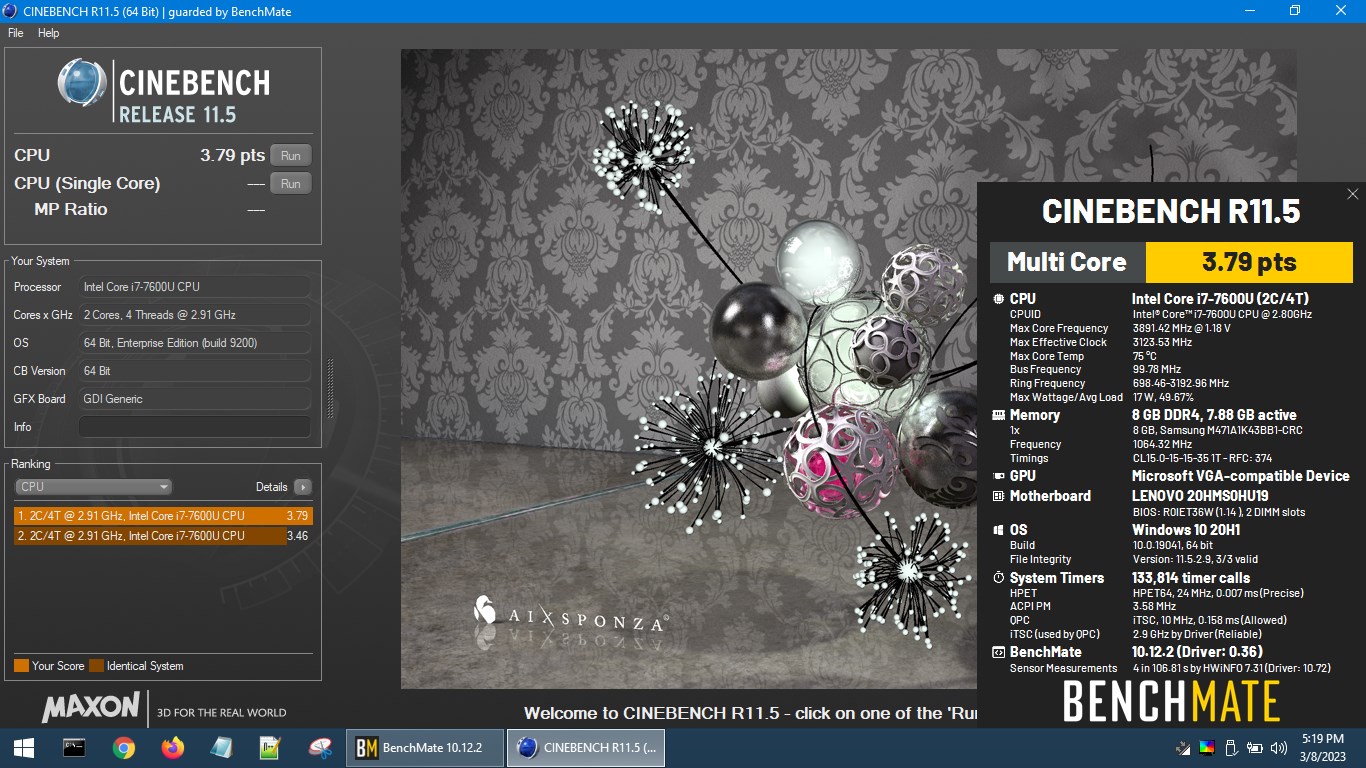The height and width of the screenshot is (768, 1366).
Task: Open the Notepad icon in the taskbar
Action: pyautogui.click(x=222, y=748)
